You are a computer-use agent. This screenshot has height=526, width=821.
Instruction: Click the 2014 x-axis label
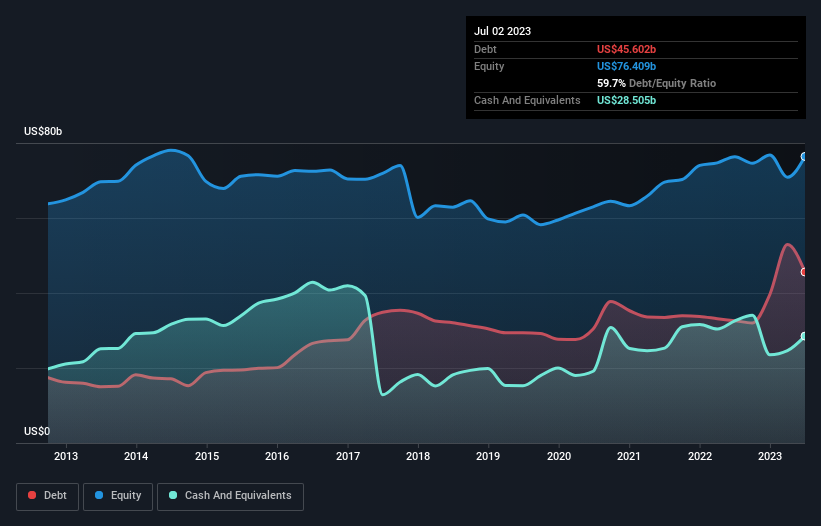pos(136,456)
